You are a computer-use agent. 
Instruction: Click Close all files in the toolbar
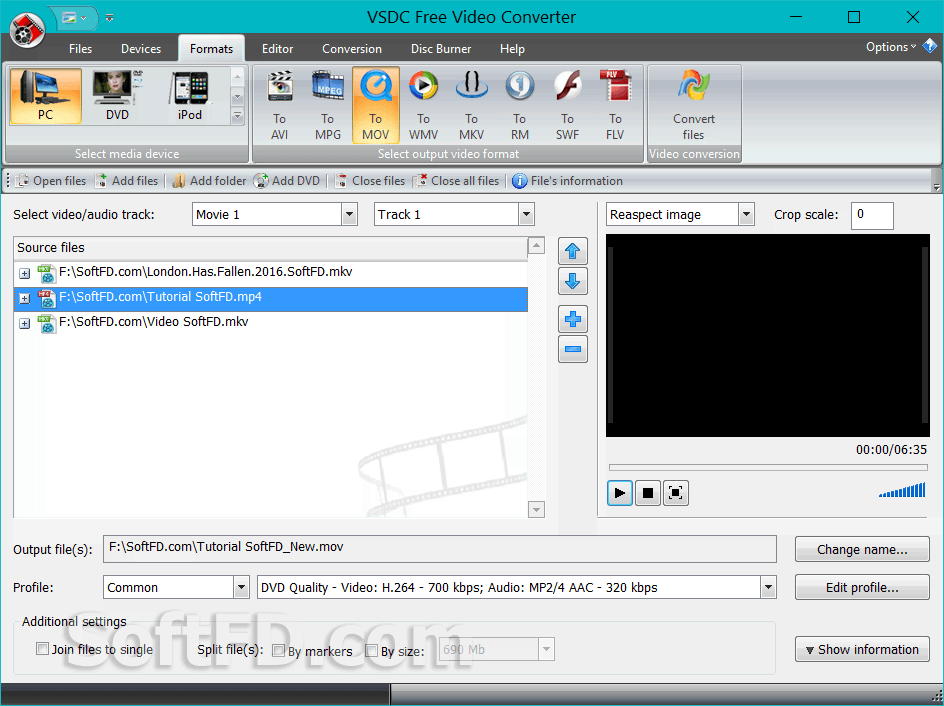click(456, 181)
